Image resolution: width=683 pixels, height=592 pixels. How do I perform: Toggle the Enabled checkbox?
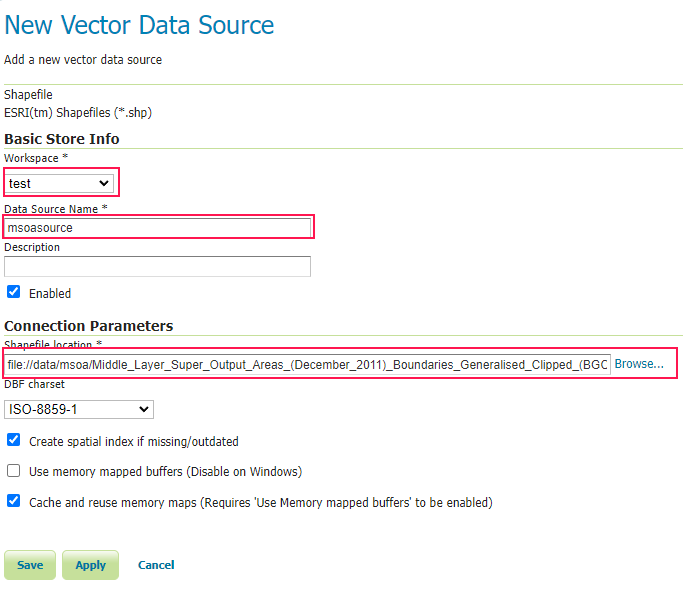(x=14, y=292)
